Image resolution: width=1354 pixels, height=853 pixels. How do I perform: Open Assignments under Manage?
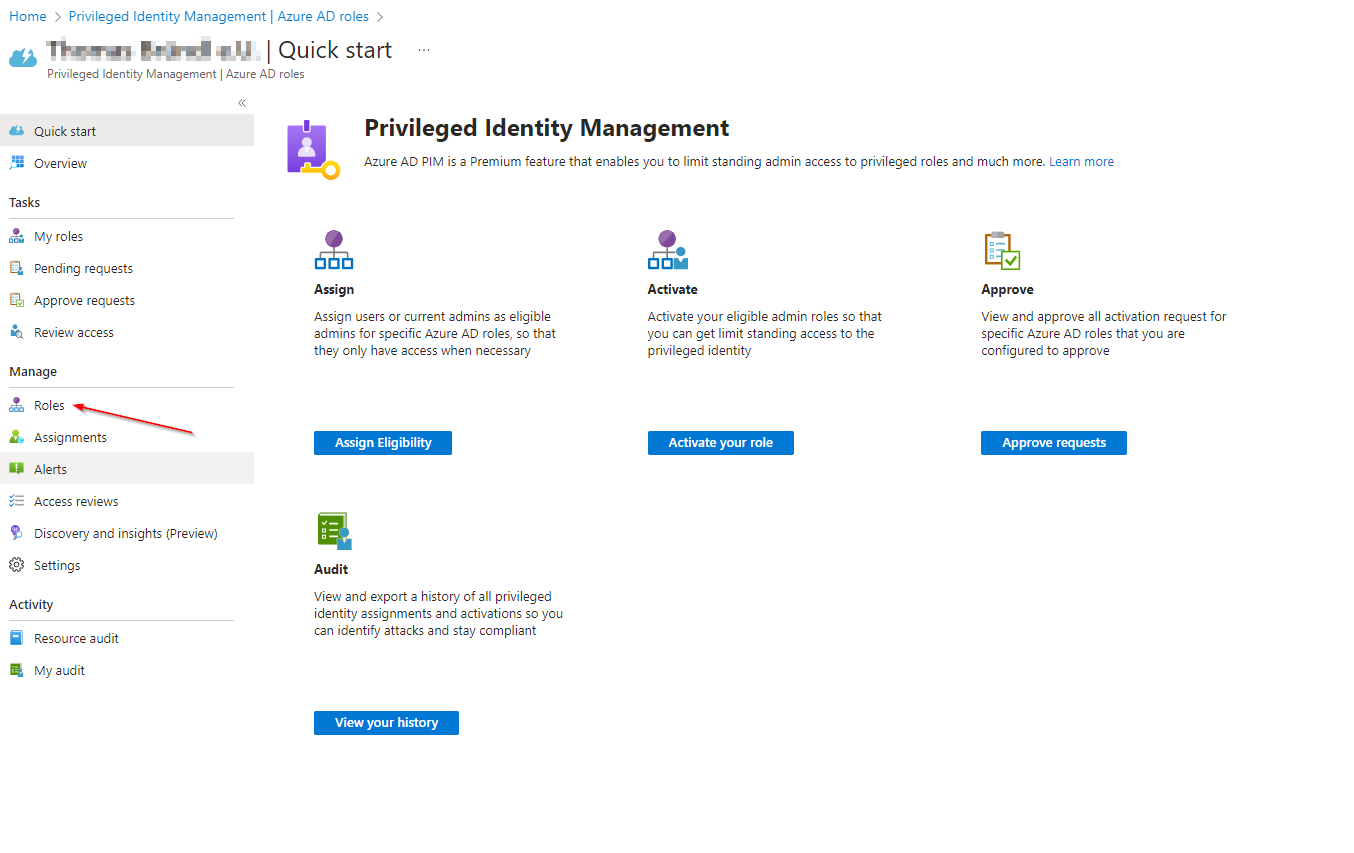point(127,437)
